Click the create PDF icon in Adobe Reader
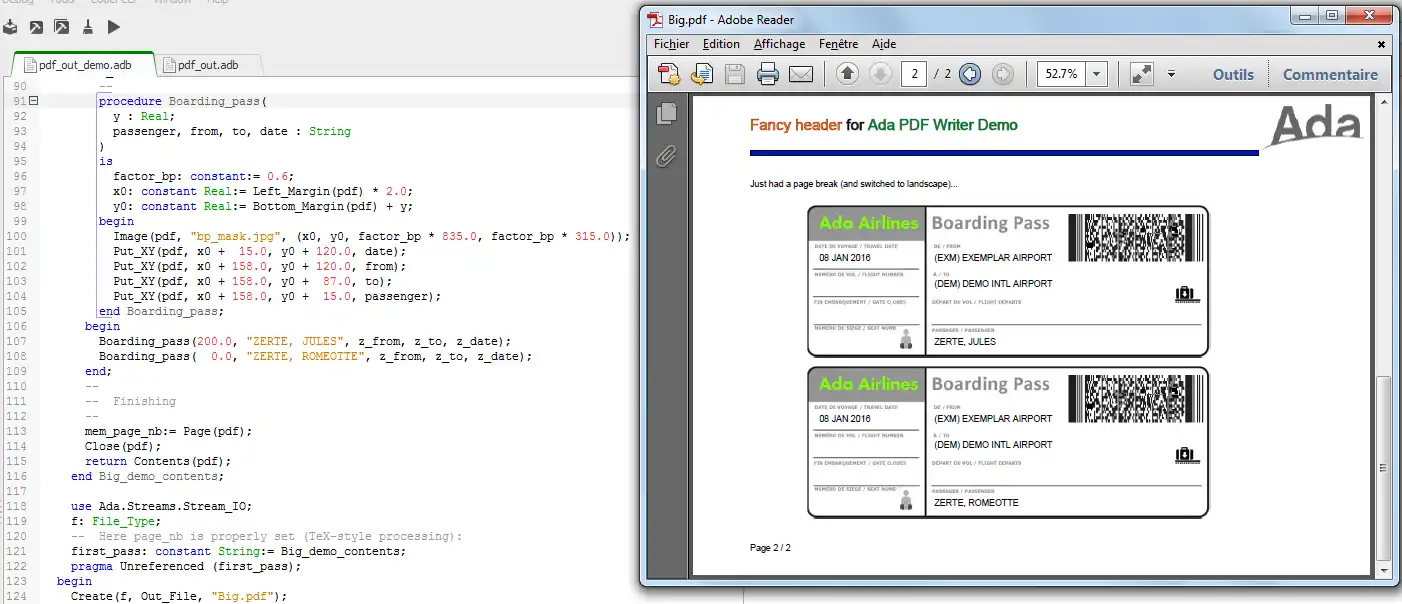This screenshot has height=604, width=1402. (669, 74)
